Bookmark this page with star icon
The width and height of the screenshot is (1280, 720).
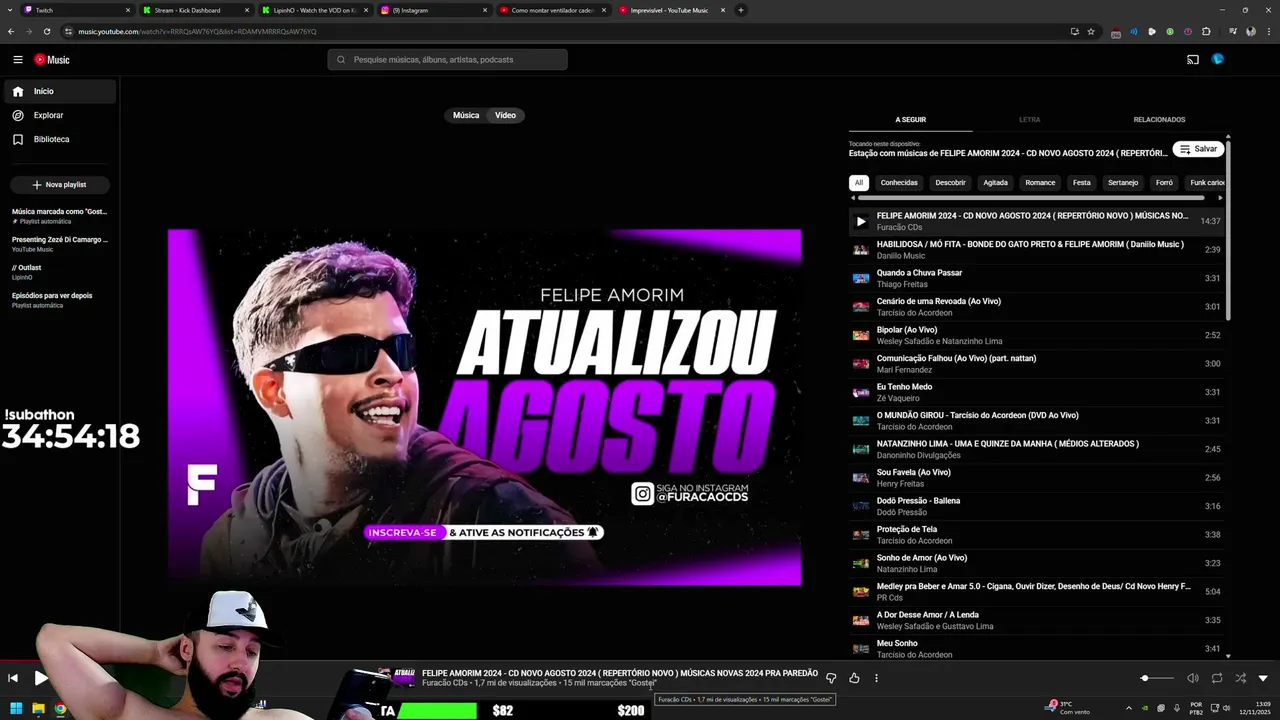click(x=1091, y=31)
